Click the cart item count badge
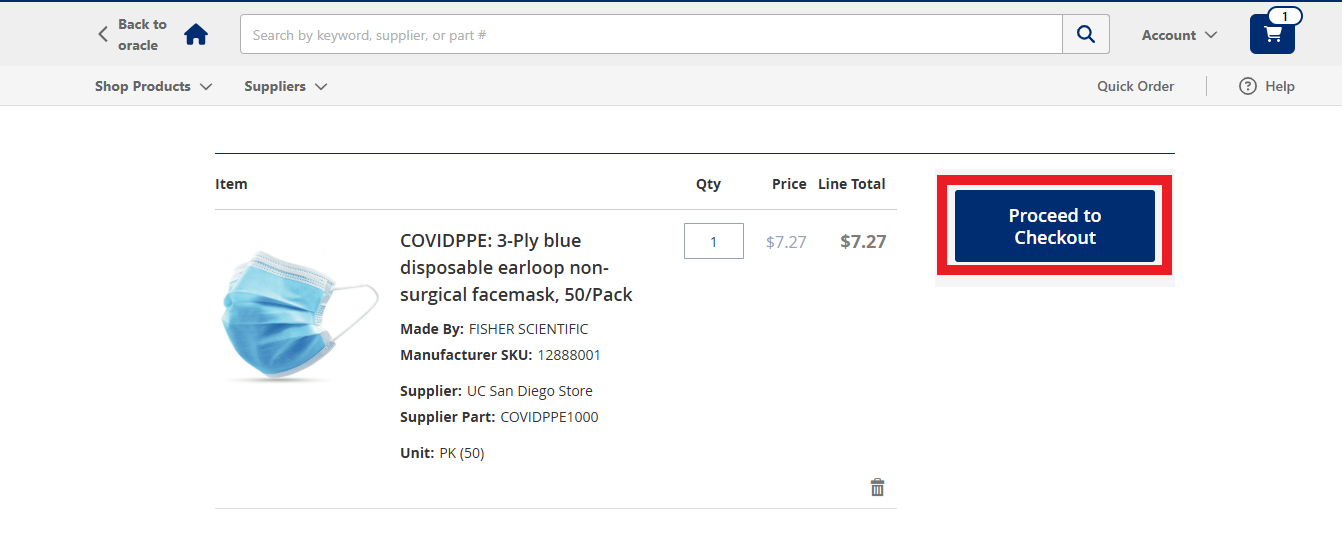The width and height of the screenshot is (1342, 542). coord(1284,16)
